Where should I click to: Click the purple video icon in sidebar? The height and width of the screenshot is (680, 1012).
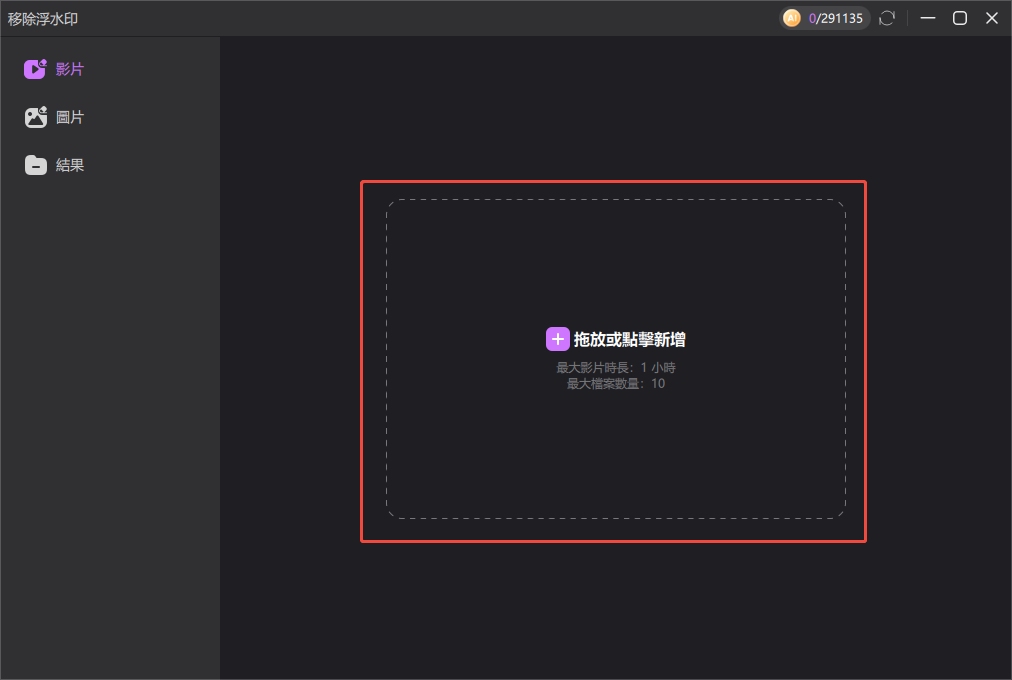click(x=36, y=69)
